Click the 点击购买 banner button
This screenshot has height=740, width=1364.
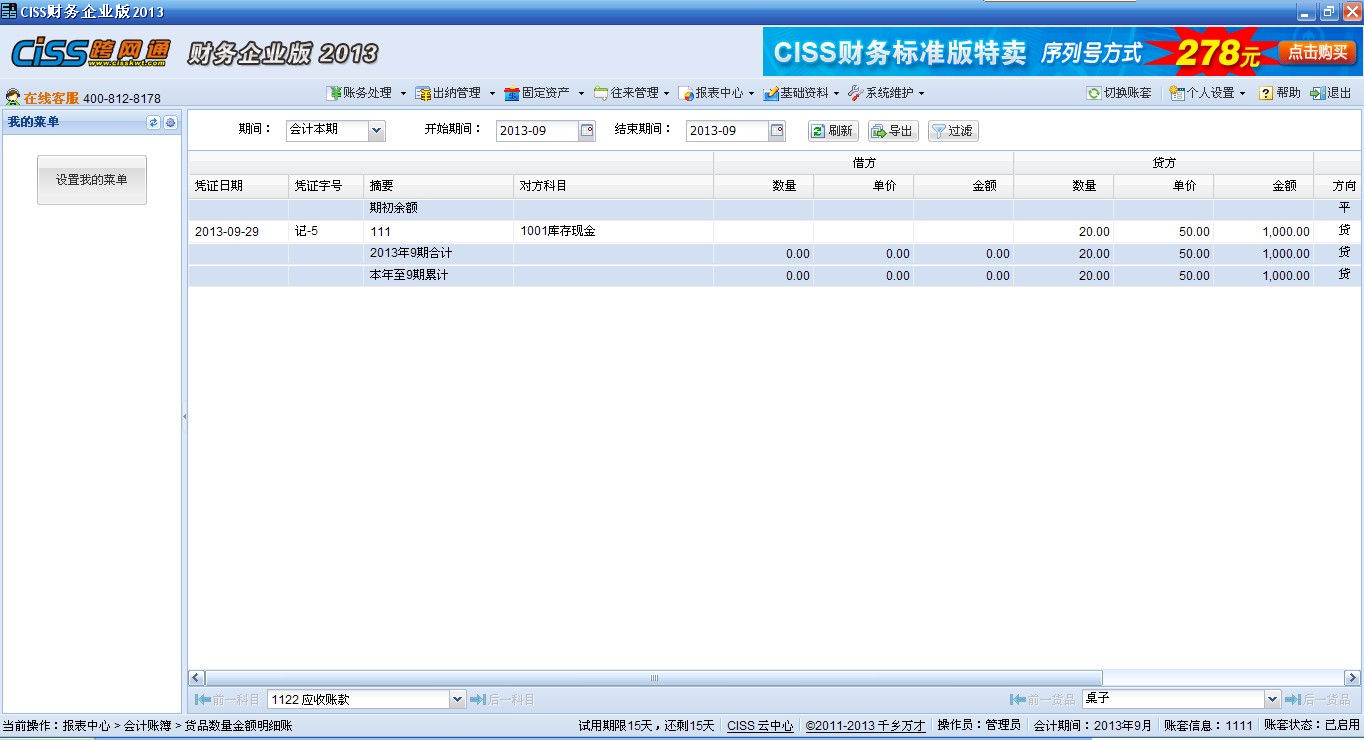point(1316,52)
